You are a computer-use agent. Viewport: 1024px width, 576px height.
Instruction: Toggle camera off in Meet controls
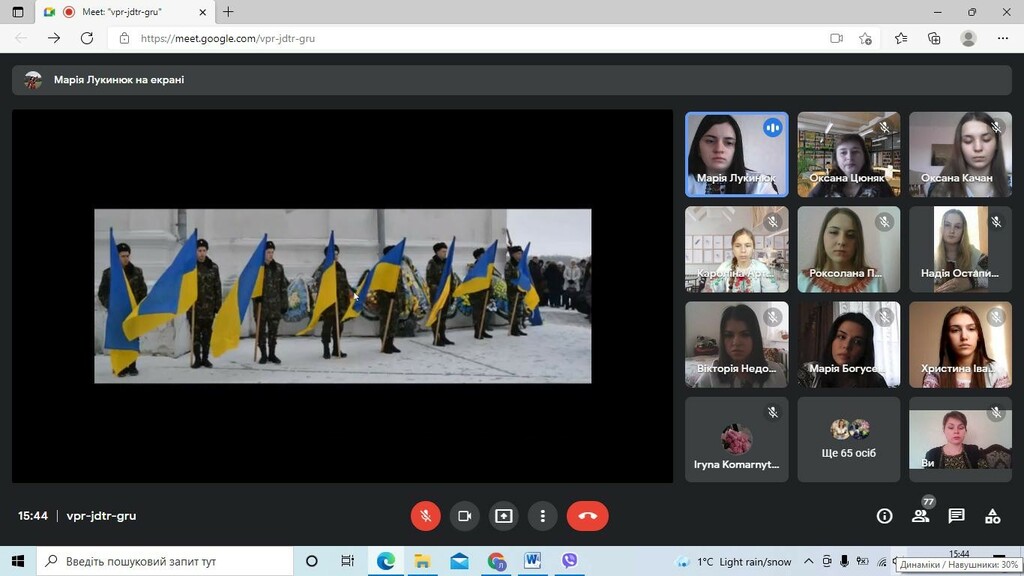click(464, 516)
